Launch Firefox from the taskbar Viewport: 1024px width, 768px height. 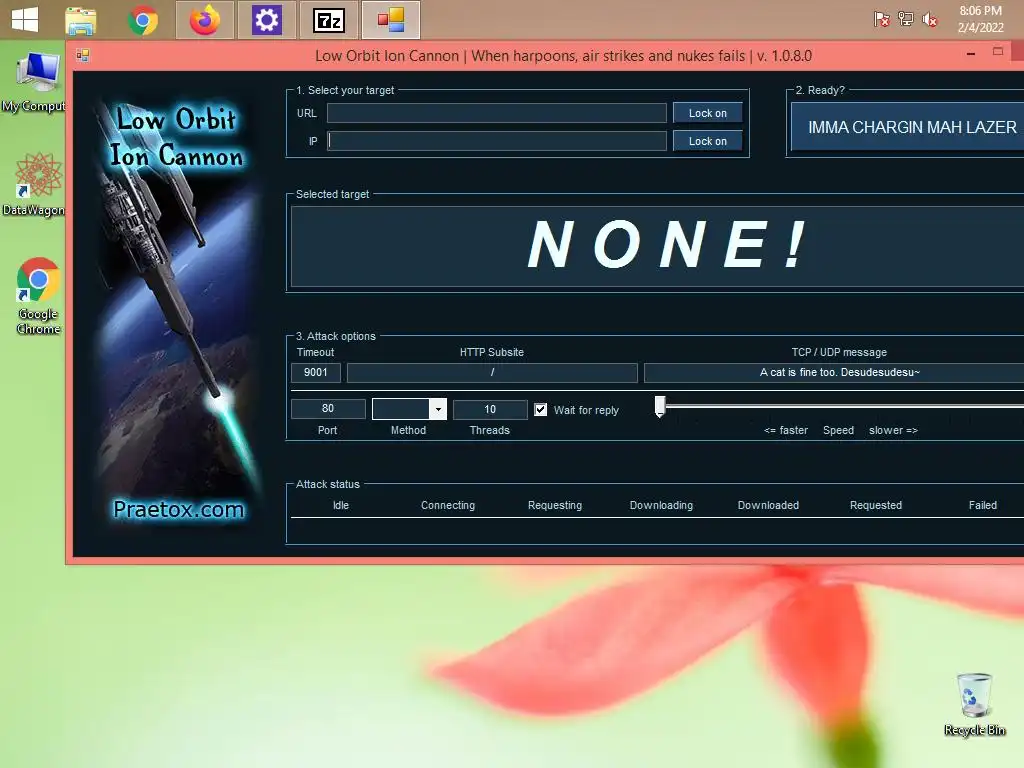[x=205, y=20]
